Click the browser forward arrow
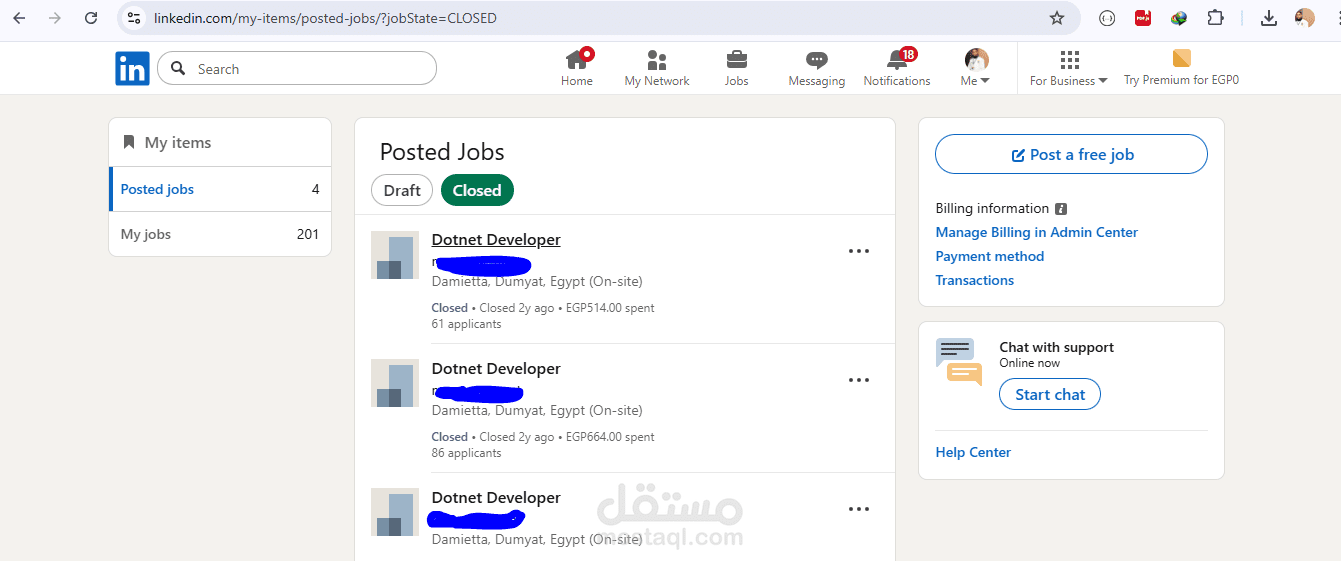The height and width of the screenshot is (561, 1341). 55,18
